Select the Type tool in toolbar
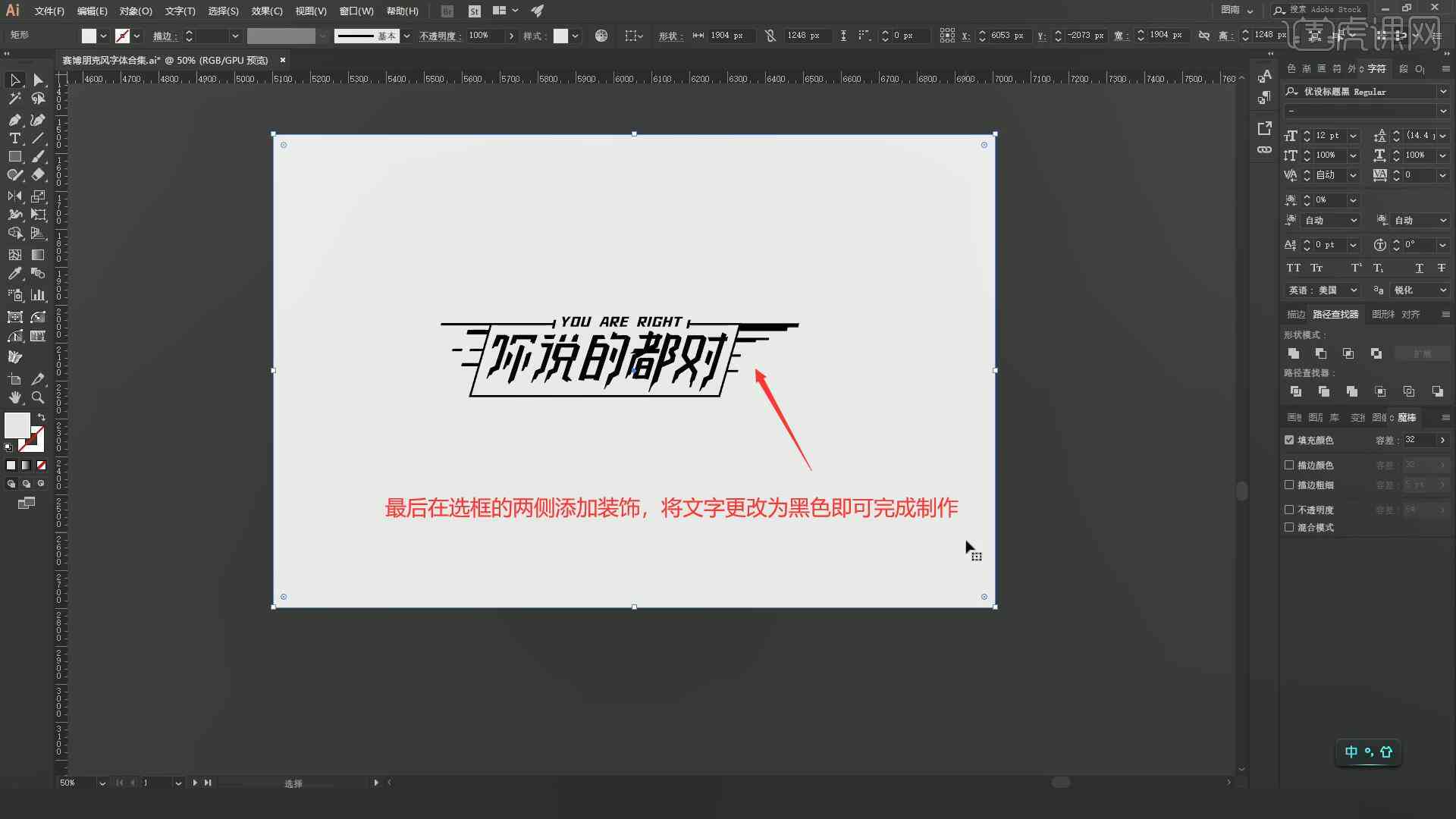The width and height of the screenshot is (1456, 819). (x=15, y=139)
